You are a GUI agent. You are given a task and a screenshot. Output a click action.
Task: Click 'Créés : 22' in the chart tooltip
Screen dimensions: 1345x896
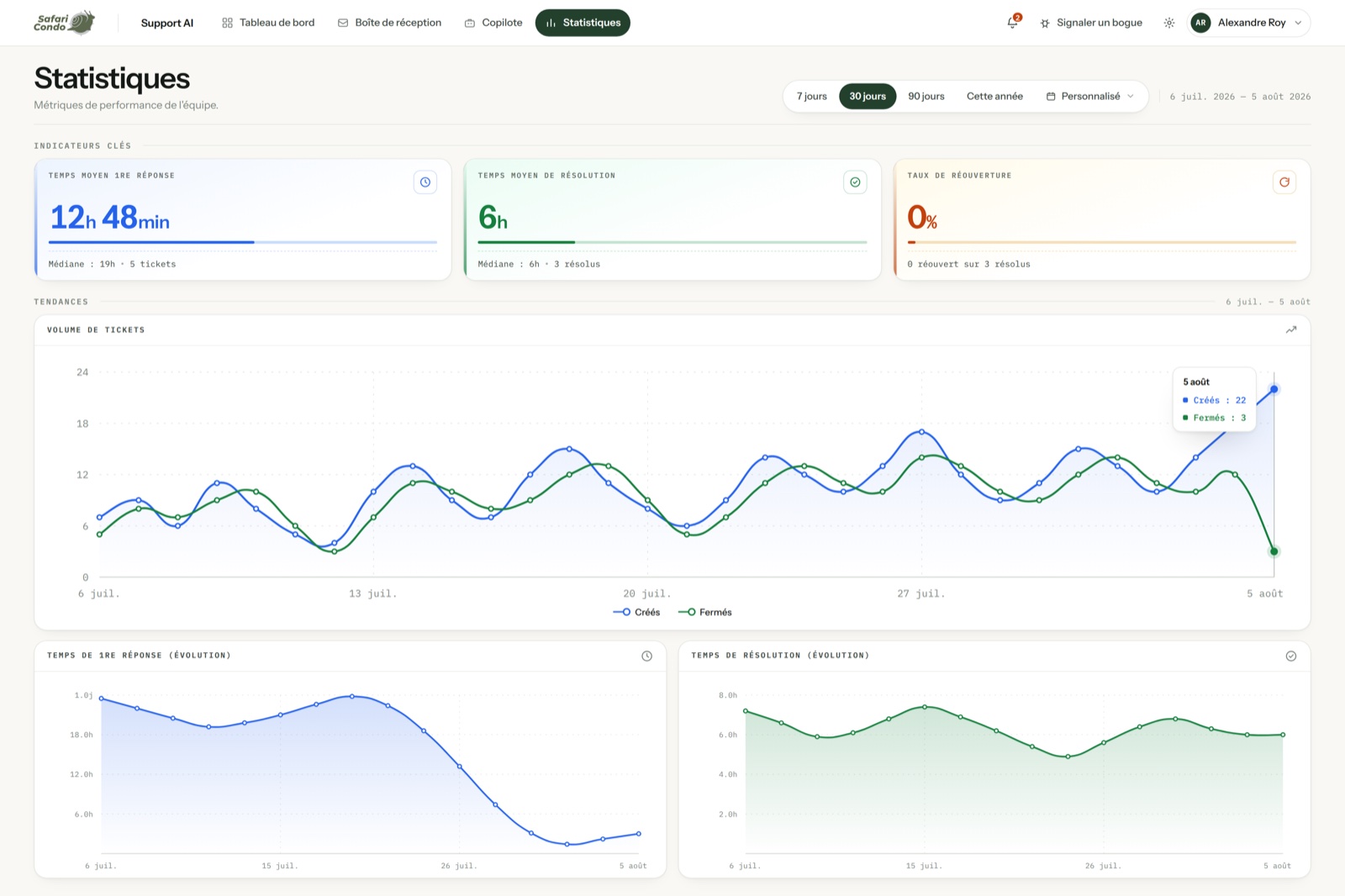pyautogui.click(x=1215, y=400)
